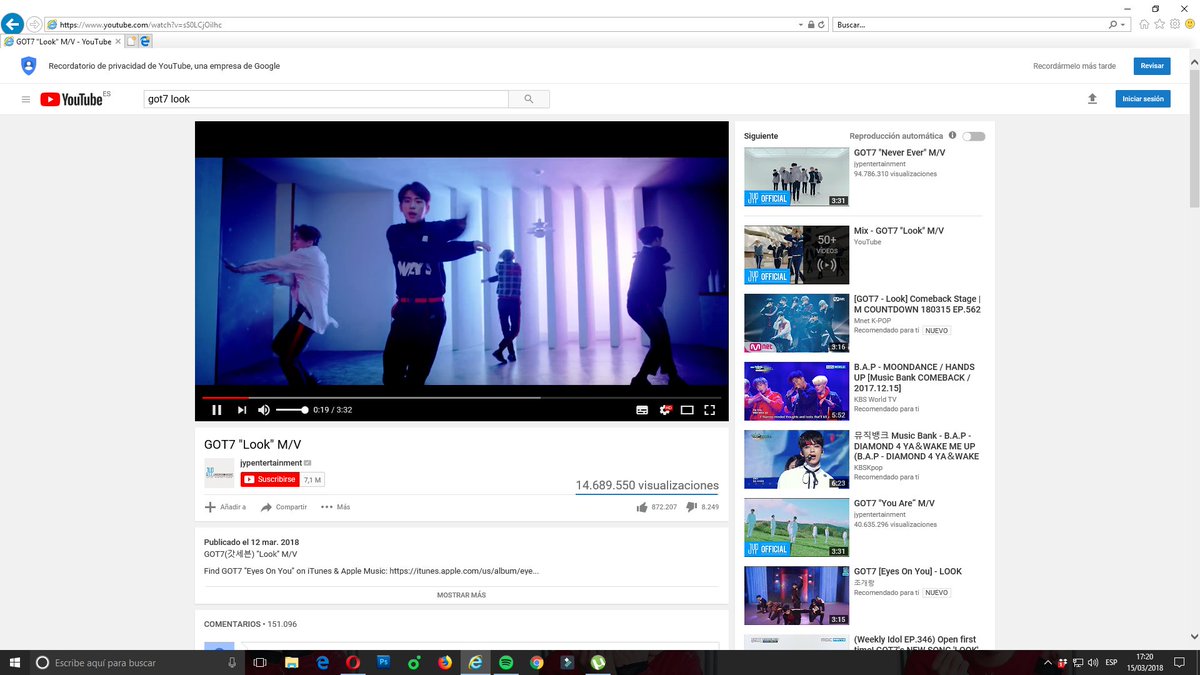Click Iniciar sesión button

point(1143,99)
